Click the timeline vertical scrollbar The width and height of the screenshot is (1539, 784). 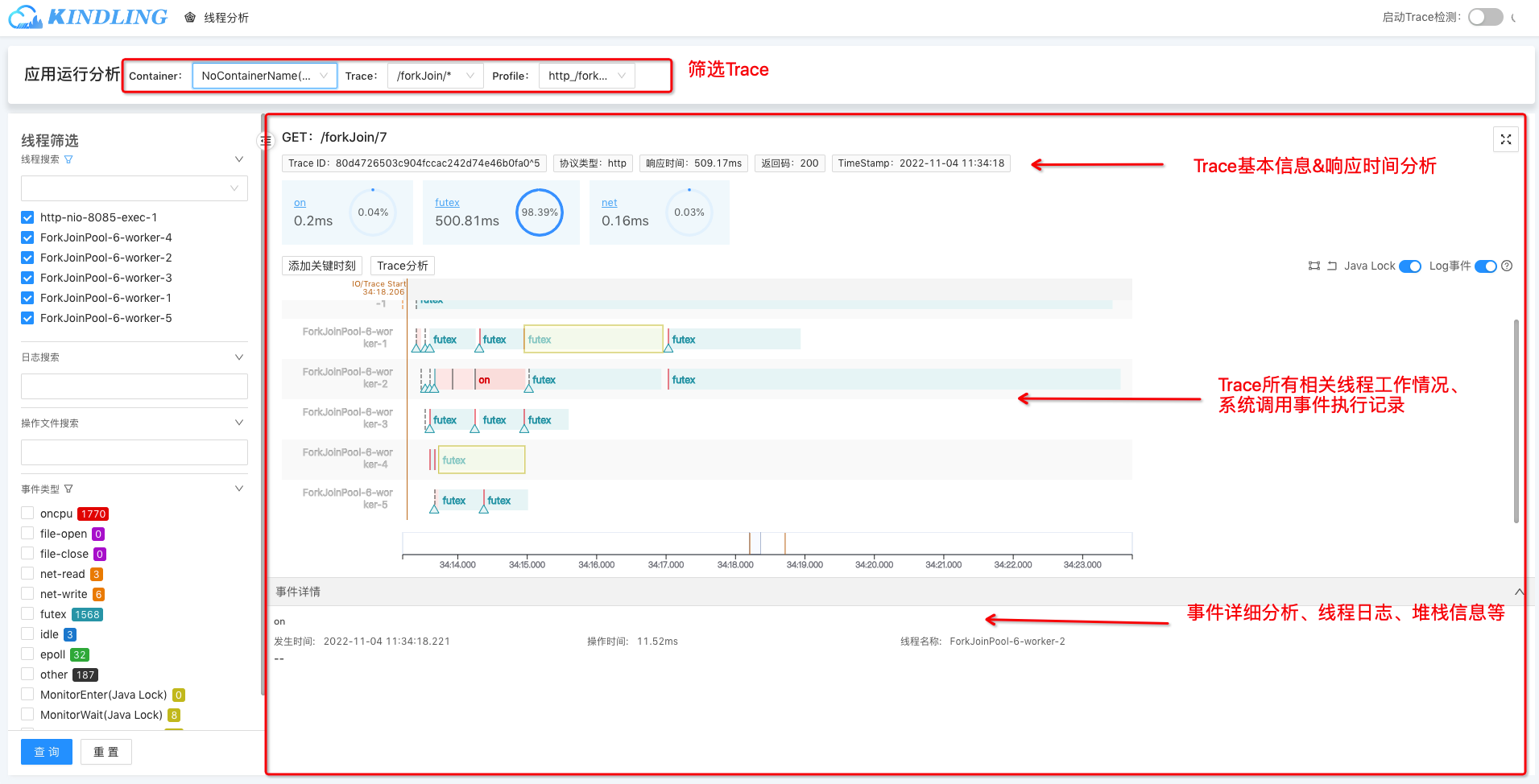tap(1516, 419)
